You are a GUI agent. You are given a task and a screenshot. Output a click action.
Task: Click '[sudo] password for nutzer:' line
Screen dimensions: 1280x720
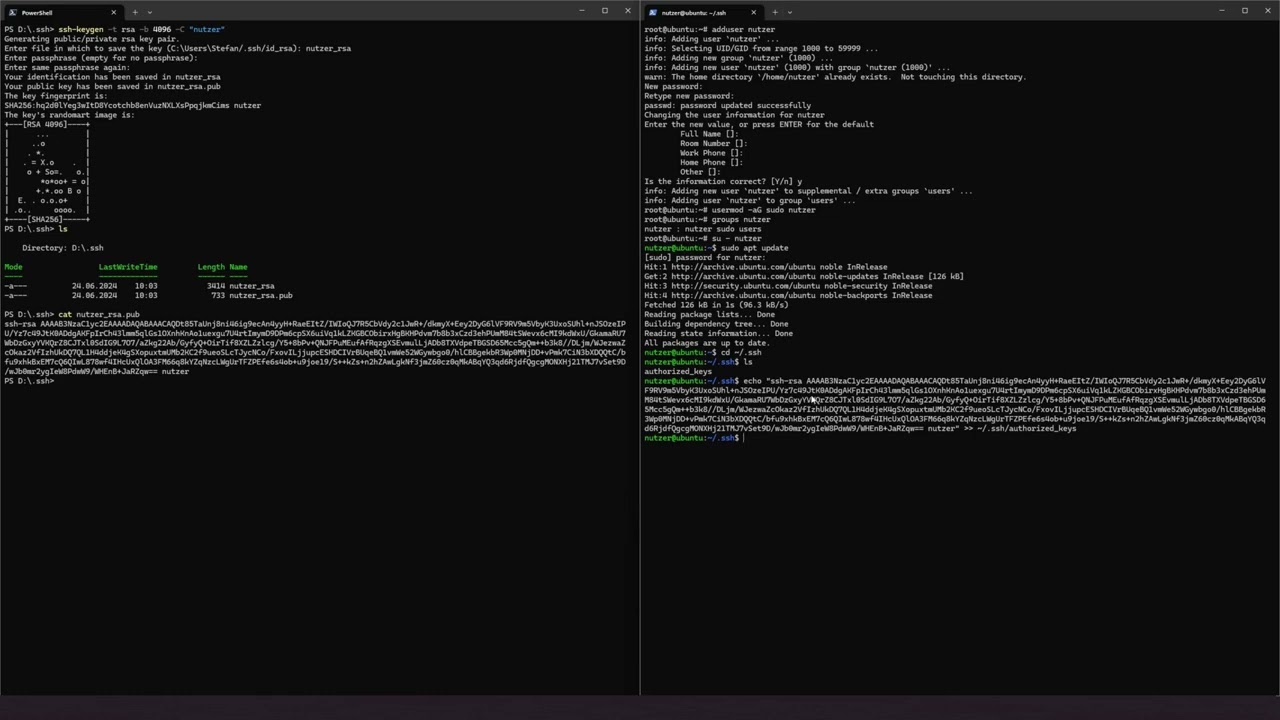tap(704, 258)
